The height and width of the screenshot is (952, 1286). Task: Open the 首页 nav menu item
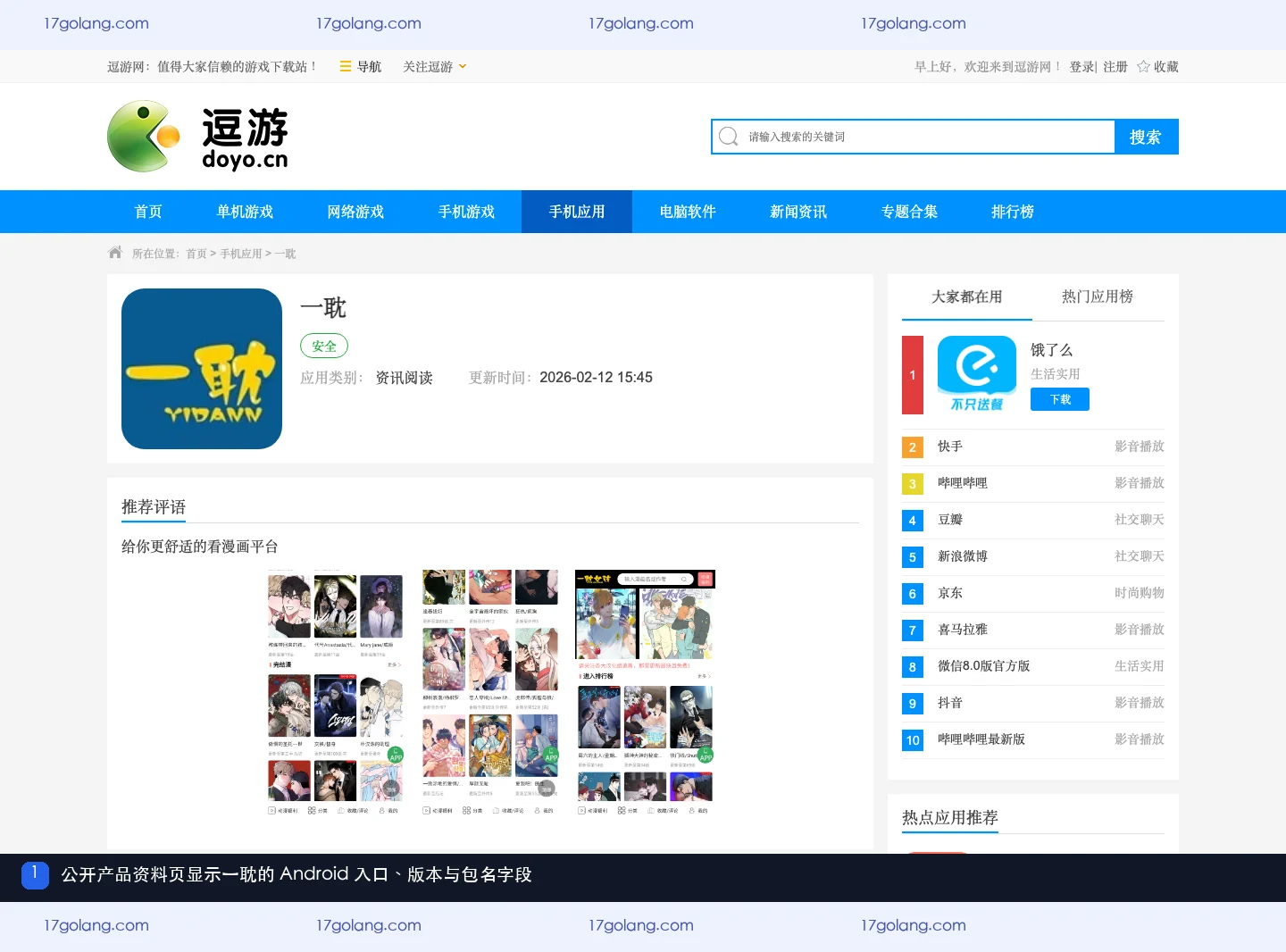[148, 212]
